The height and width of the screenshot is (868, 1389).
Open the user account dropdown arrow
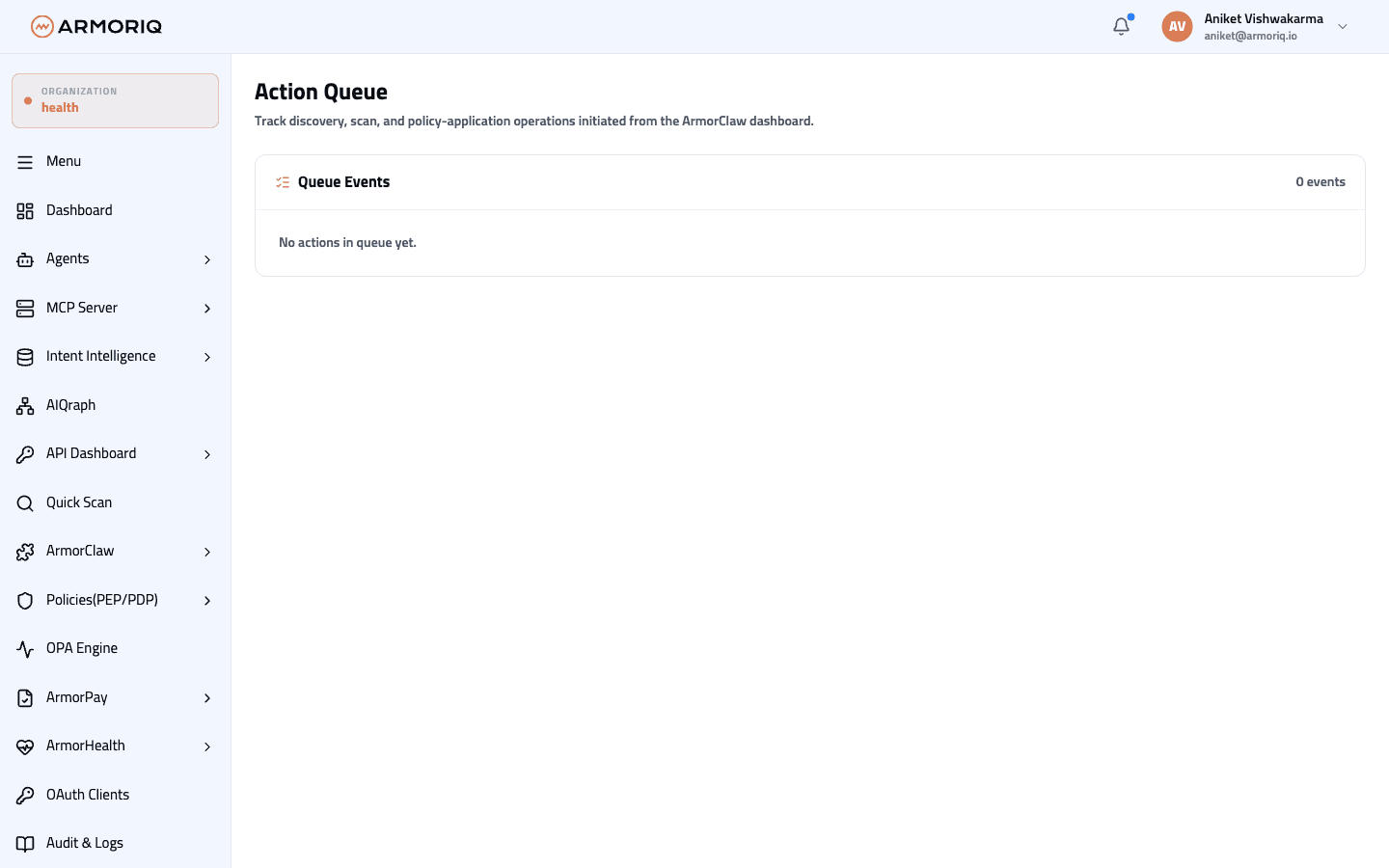1343,27
